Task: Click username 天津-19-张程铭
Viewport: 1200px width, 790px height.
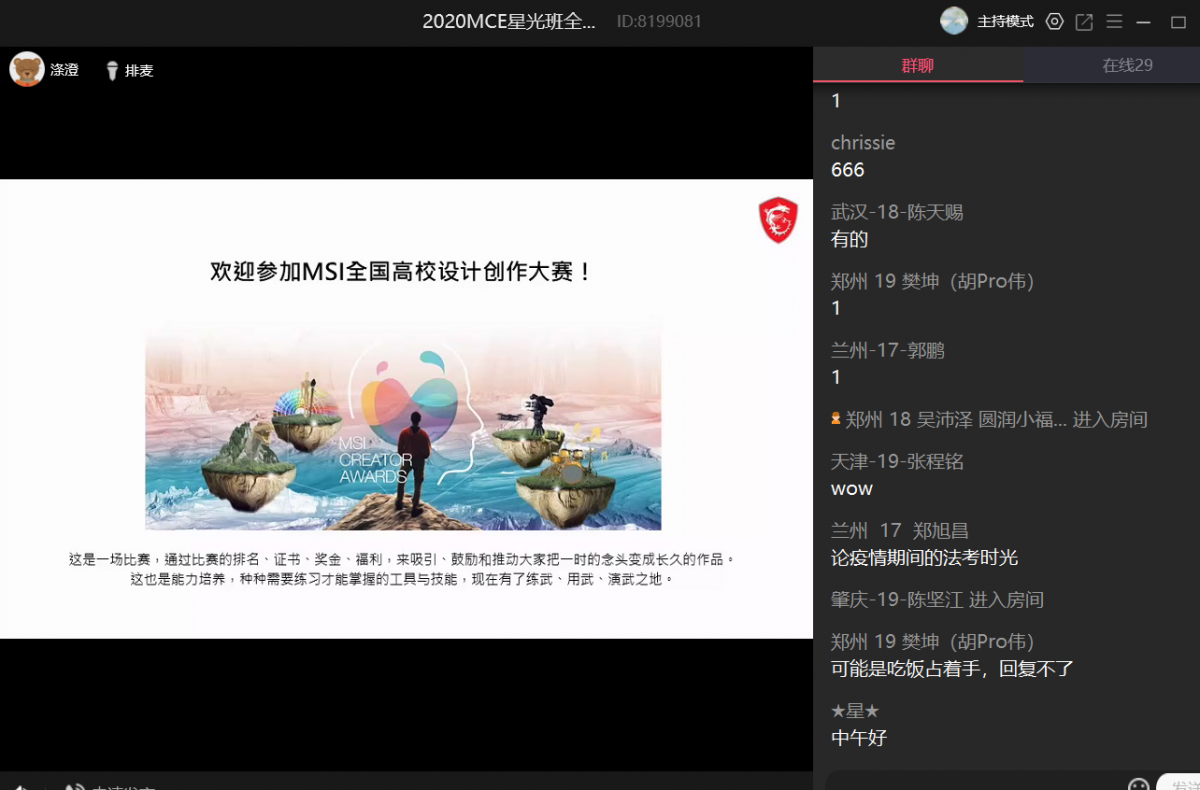Action: [897, 461]
